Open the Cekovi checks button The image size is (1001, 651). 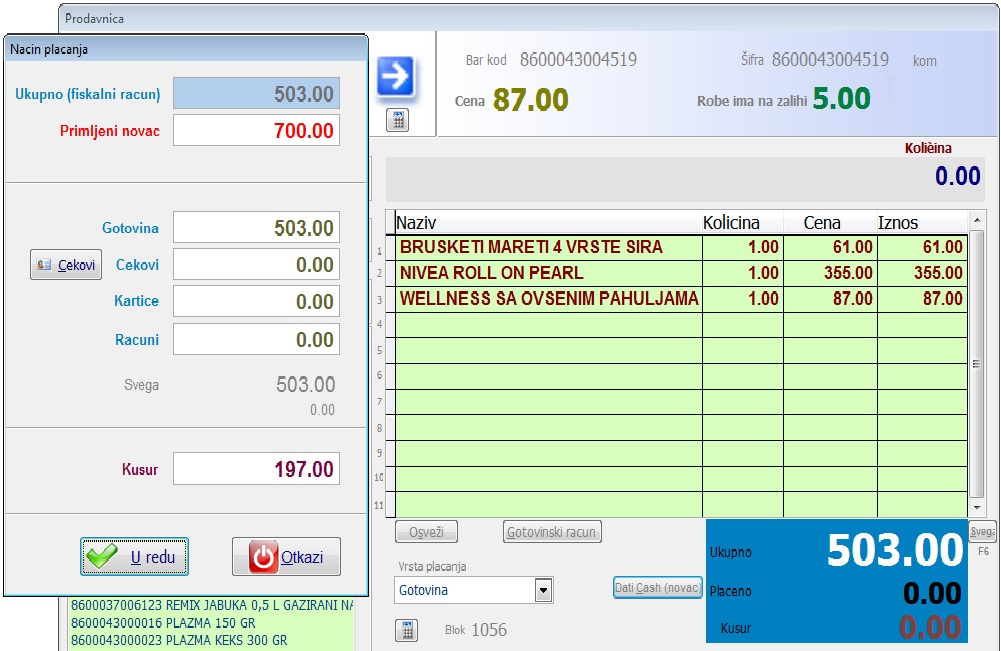tap(66, 265)
